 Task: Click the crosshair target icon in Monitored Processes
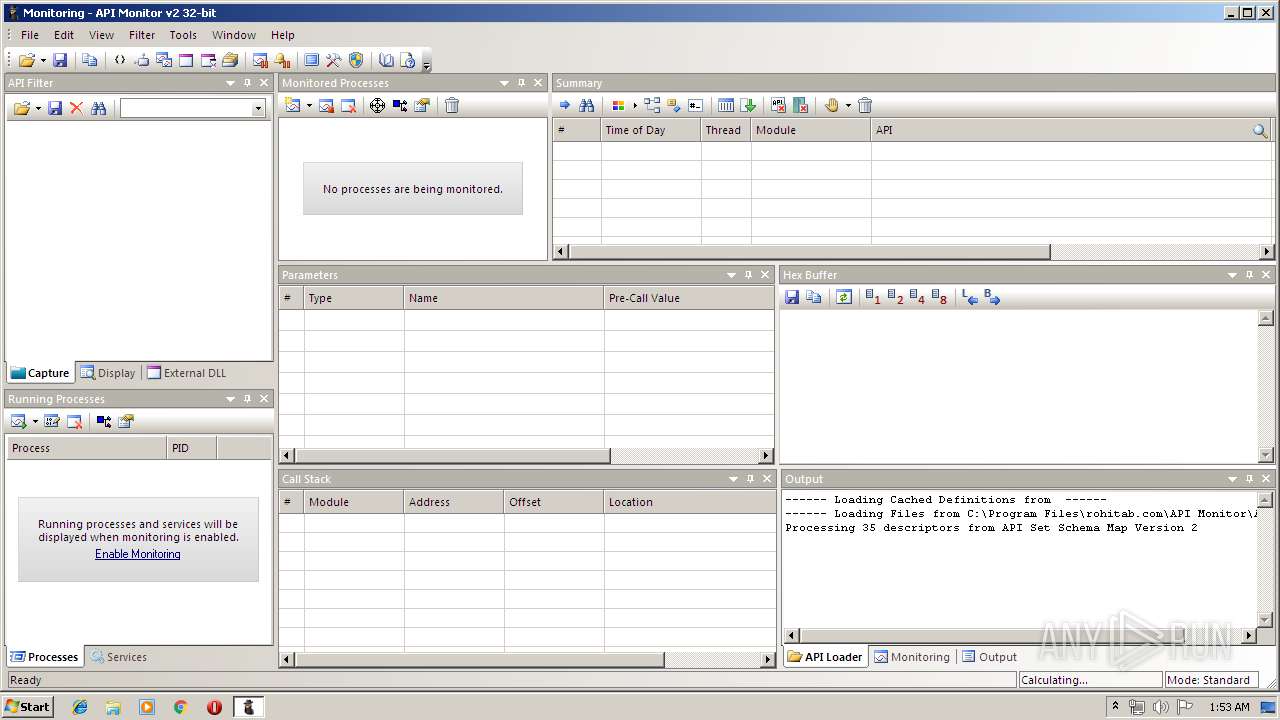coord(377,105)
